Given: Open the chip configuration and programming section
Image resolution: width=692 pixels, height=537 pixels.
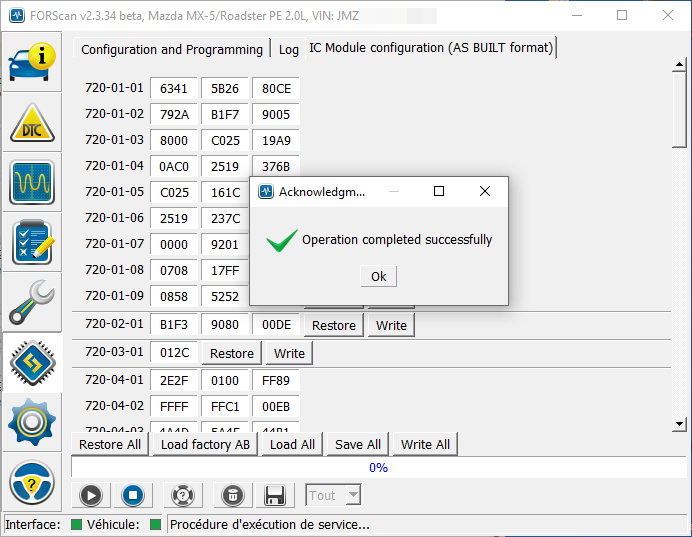Looking at the screenshot, I should 32,362.
